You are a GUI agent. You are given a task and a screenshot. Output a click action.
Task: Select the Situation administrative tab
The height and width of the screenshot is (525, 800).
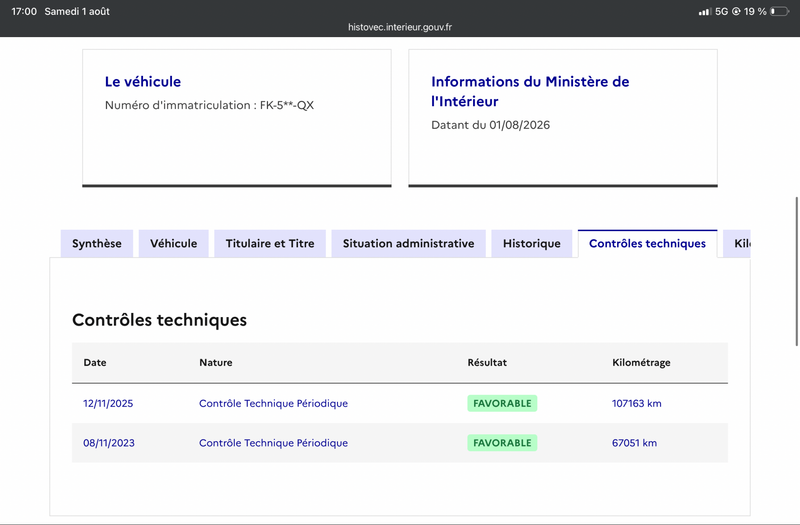pyautogui.click(x=408, y=244)
